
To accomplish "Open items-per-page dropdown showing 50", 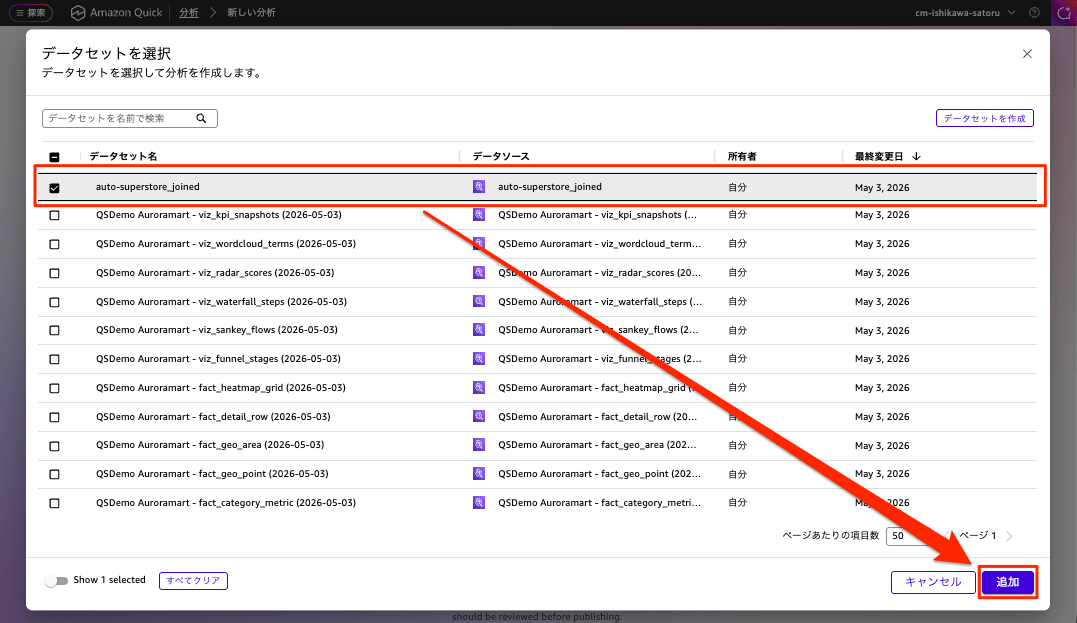I will [x=910, y=536].
